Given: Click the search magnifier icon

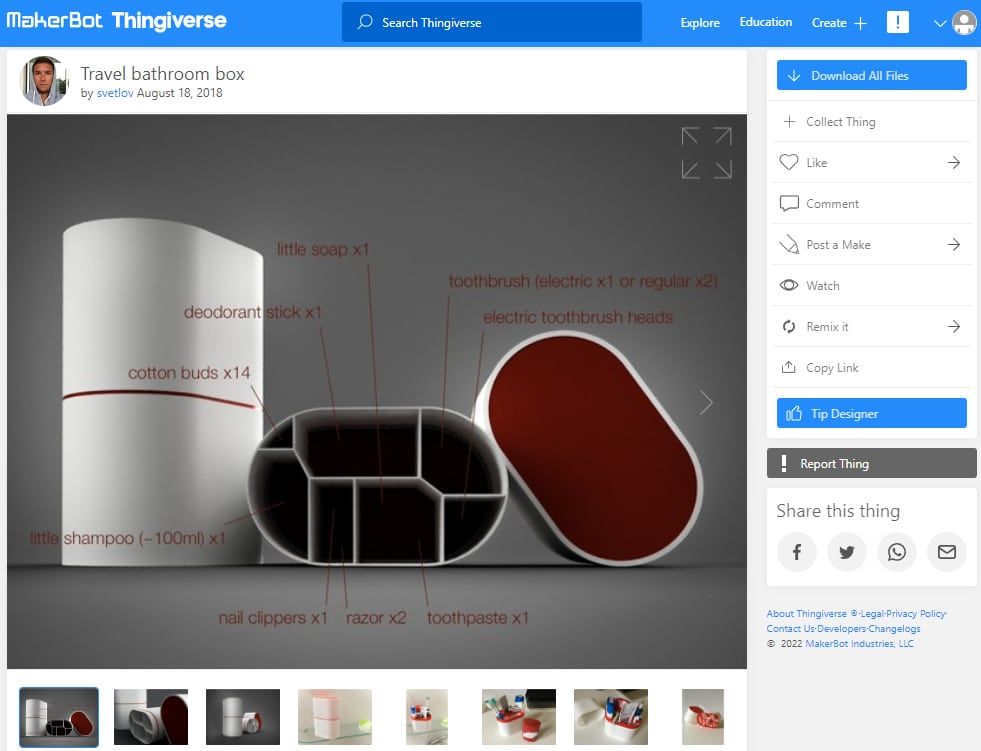Looking at the screenshot, I should click(366, 21).
